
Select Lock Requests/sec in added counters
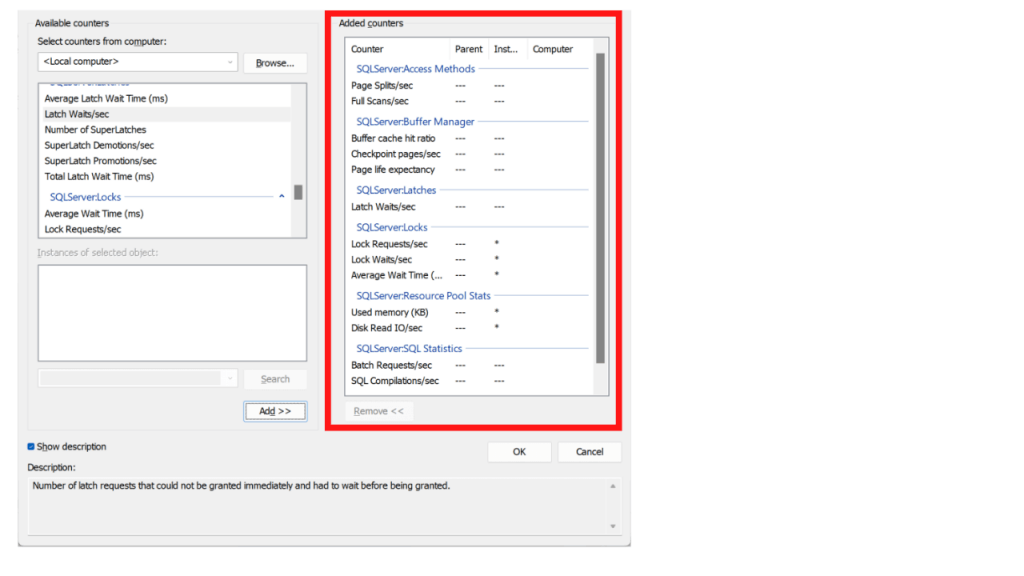click(389, 244)
